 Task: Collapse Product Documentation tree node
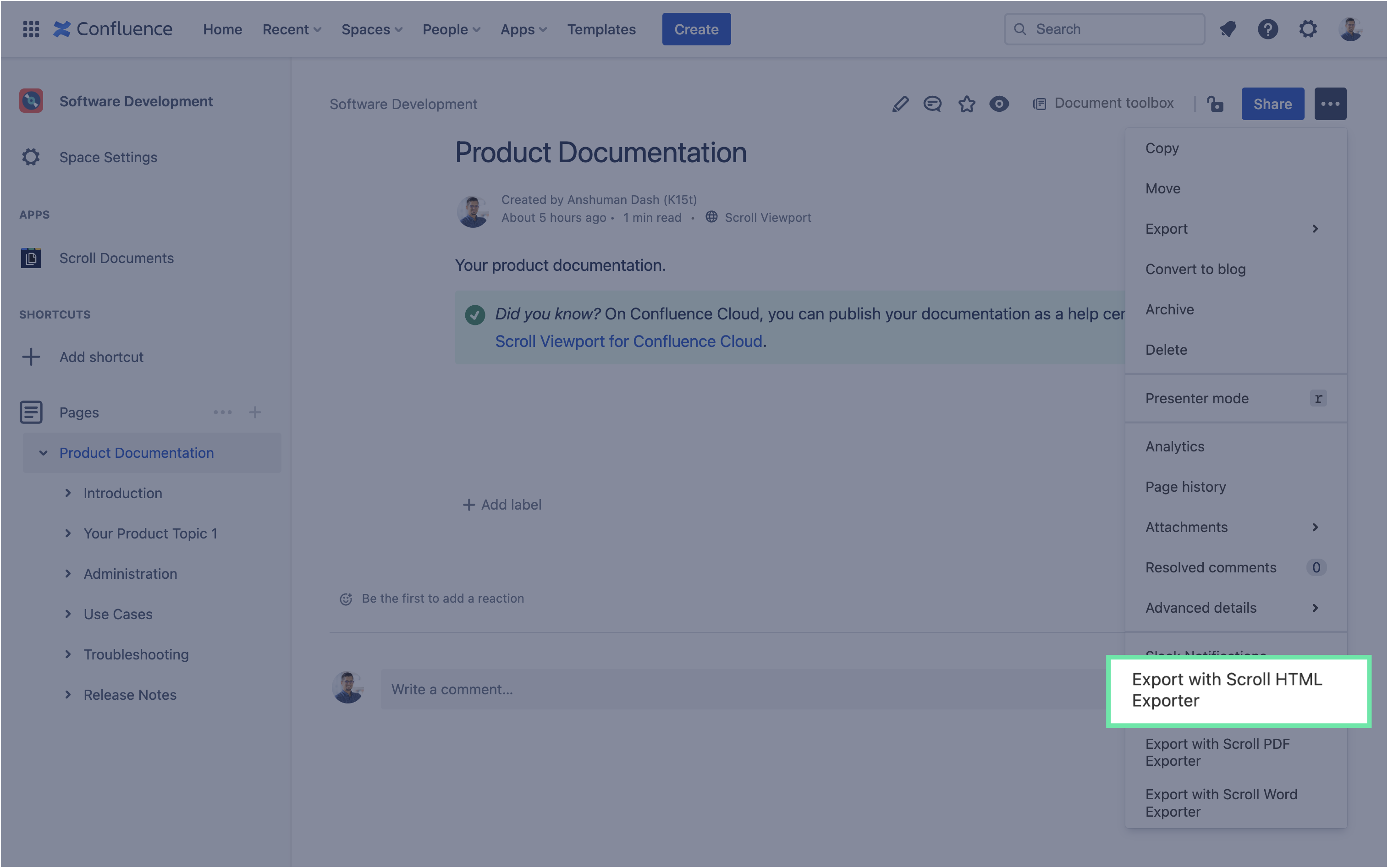43,453
